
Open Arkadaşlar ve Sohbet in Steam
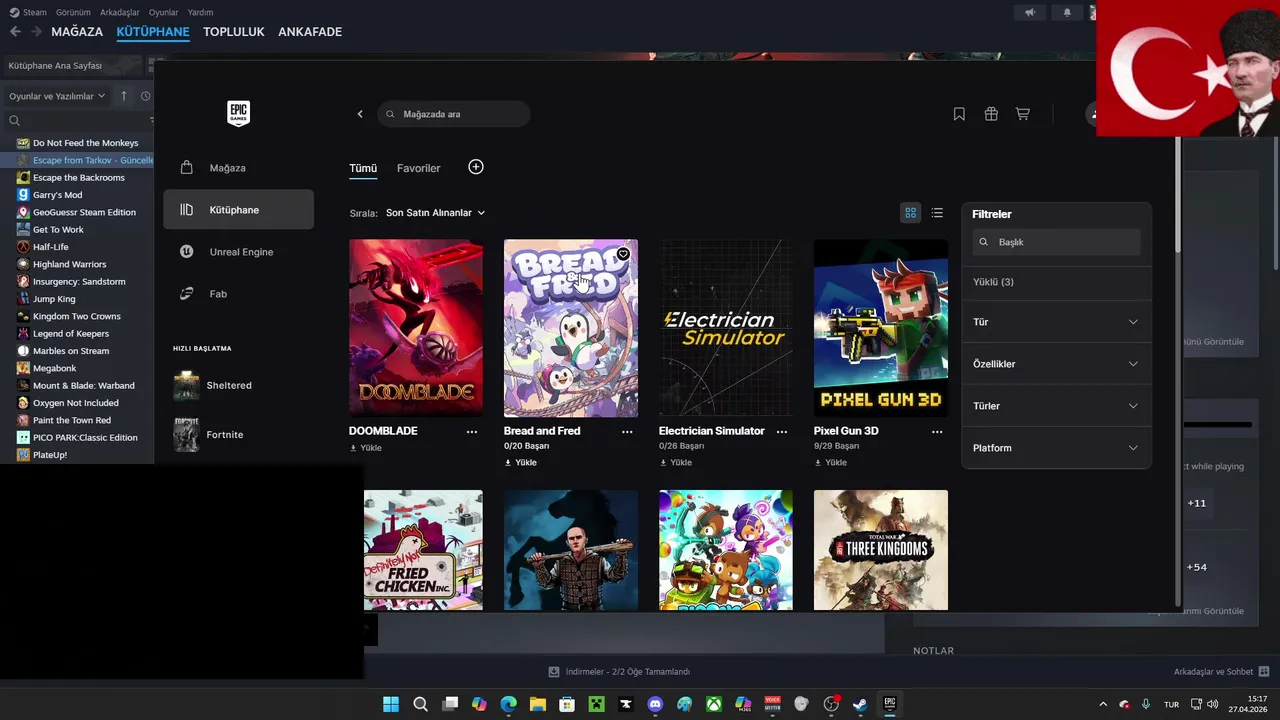tap(1221, 671)
